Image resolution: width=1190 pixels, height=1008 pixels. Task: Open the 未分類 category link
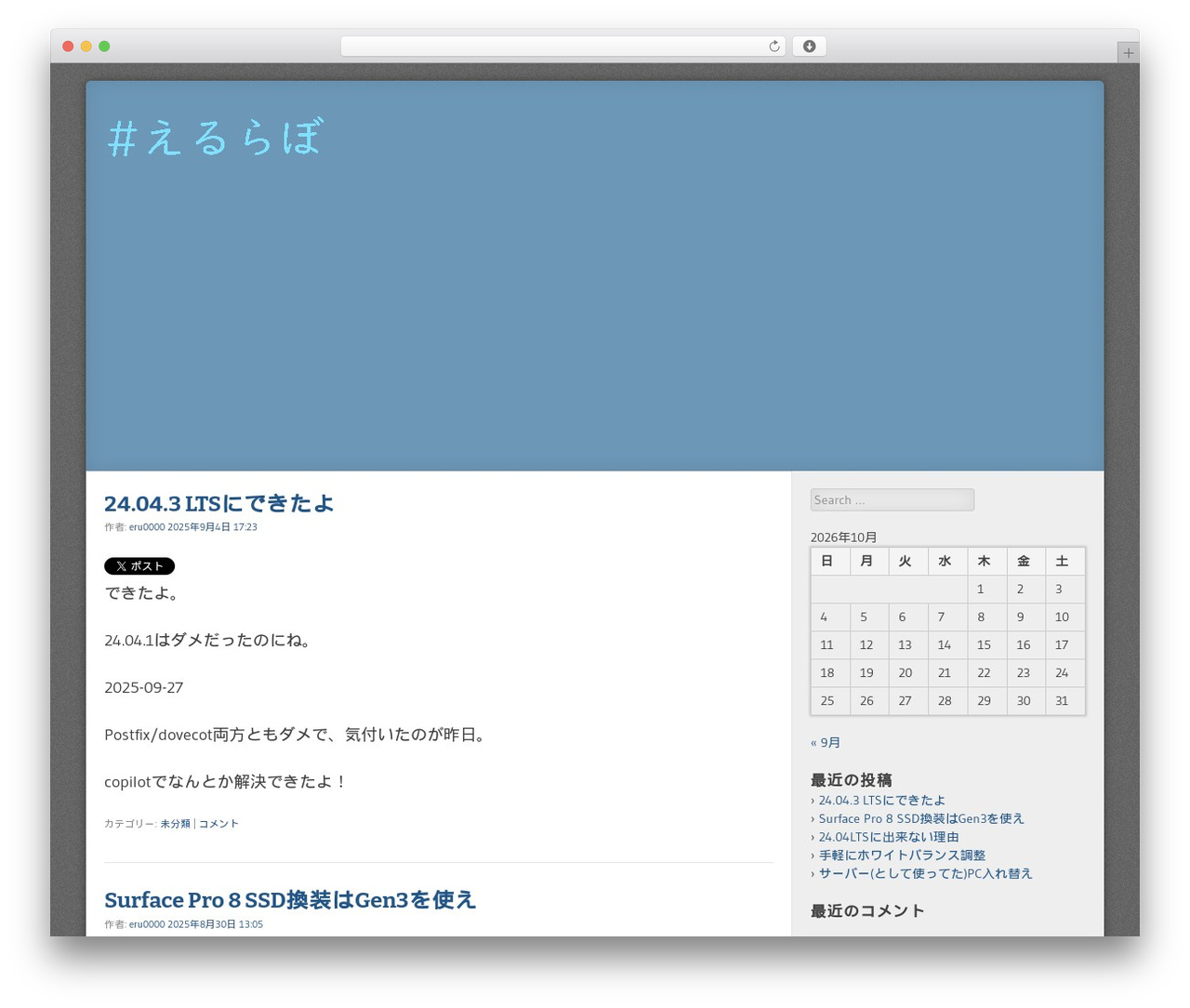pyautogui.click(x=175, y=824)
